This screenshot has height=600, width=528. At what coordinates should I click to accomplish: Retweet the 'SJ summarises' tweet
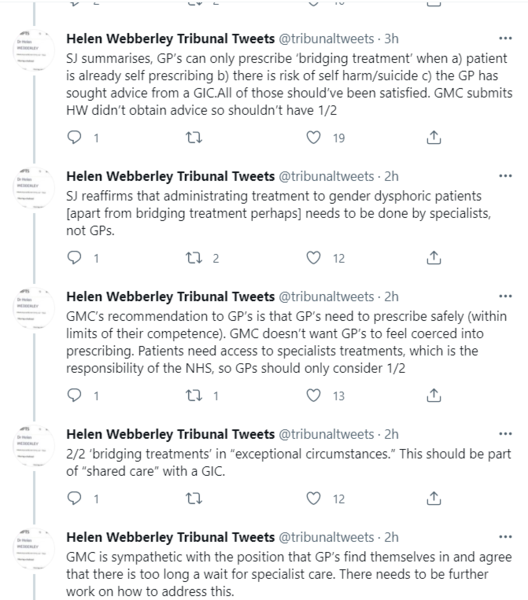click(x=194, y=137)
